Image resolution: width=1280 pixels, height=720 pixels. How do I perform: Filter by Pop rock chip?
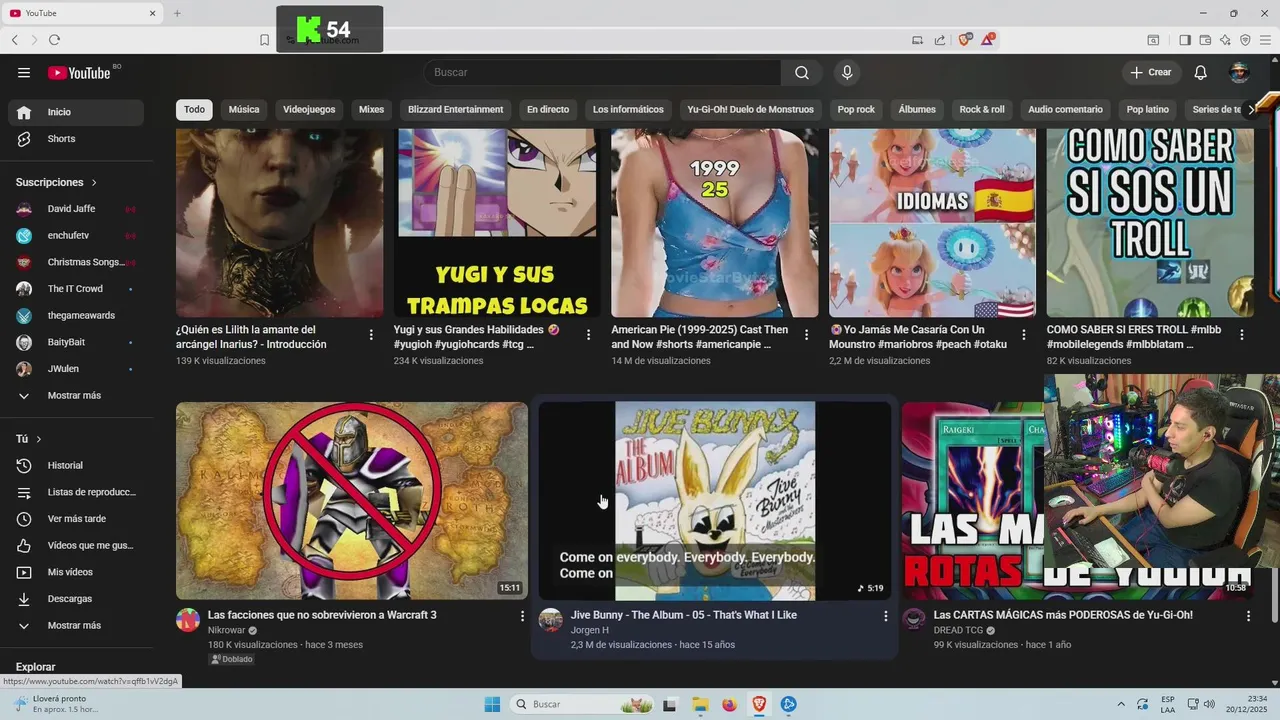(x=856, y=110)
